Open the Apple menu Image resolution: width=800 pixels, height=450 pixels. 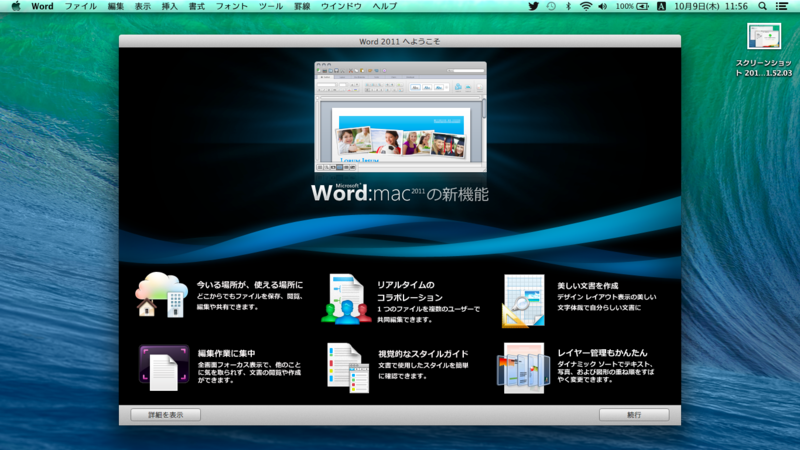(x=16, y=6)
